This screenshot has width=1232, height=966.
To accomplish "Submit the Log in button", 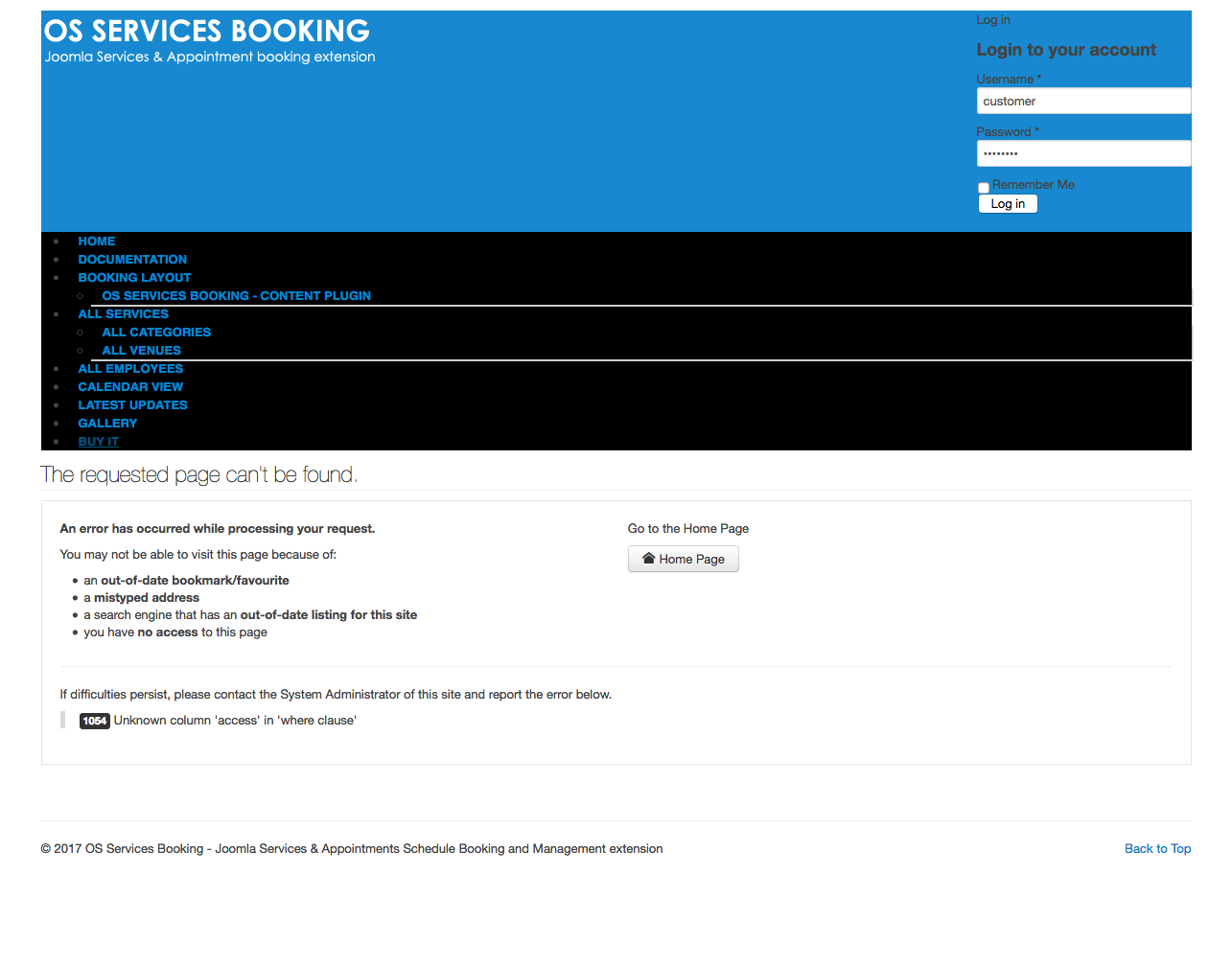I will point(1008,203).
